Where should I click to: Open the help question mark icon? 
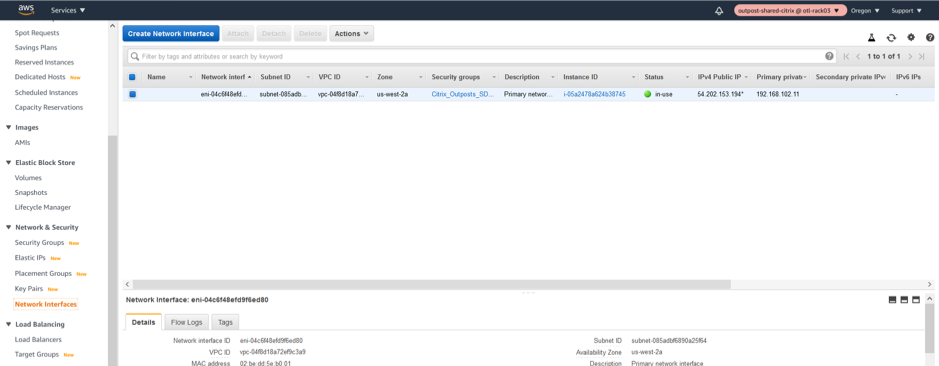930,37
